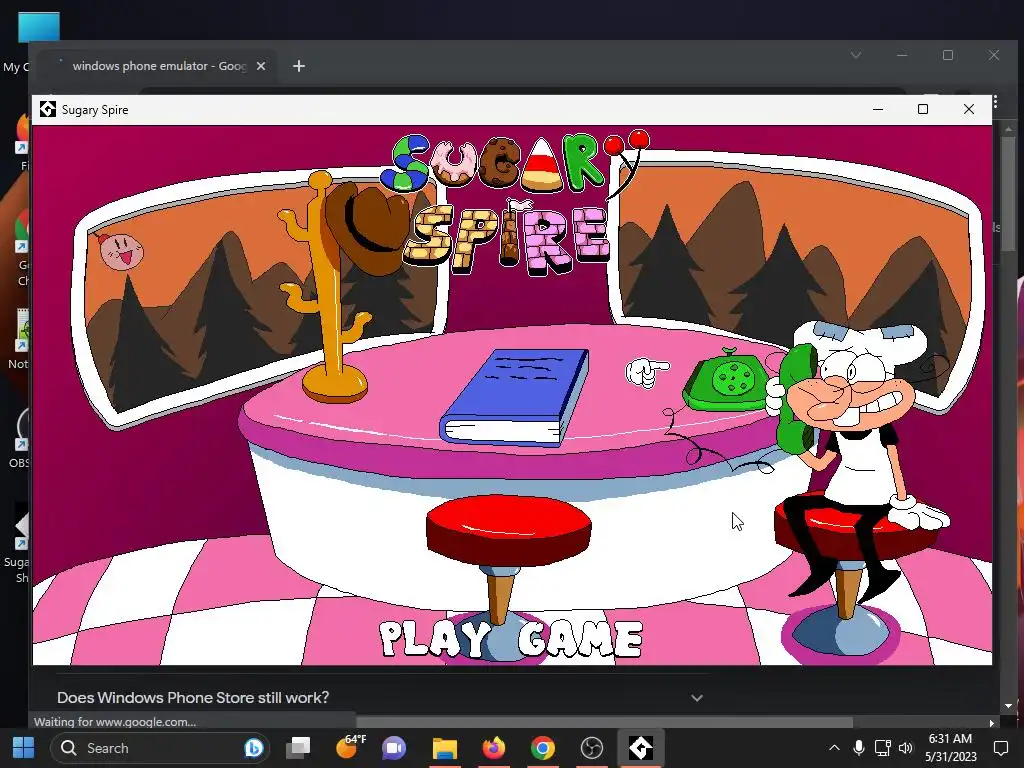Open File Explorer from the taskbar
The image size is (1024, 768).
[445, 748]
